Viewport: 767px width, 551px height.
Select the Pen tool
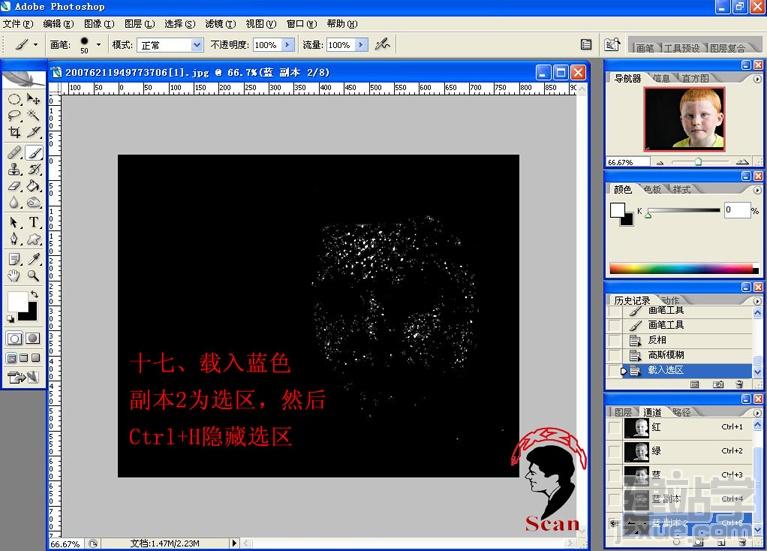[x=14, y=239]
